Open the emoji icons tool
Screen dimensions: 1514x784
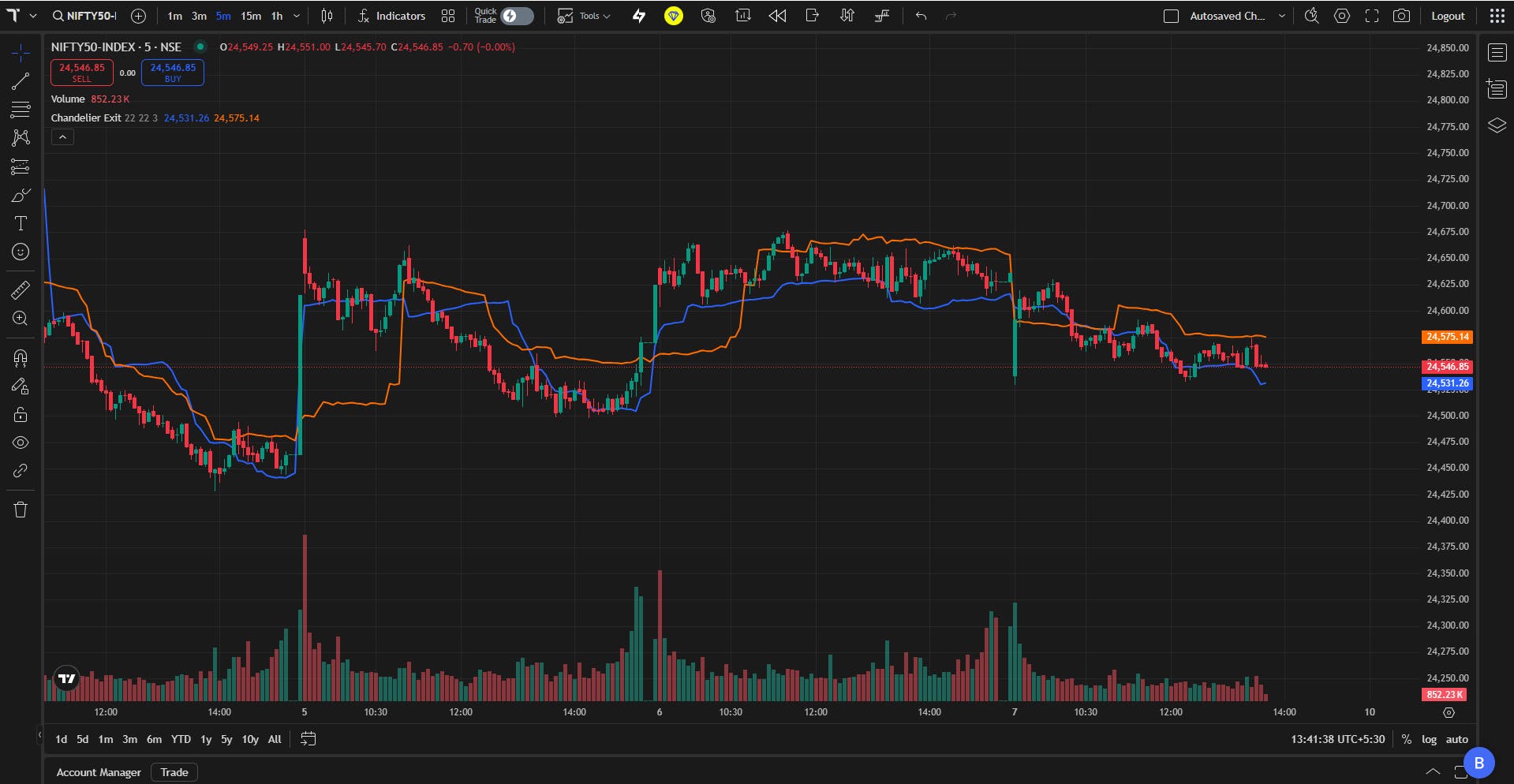tap(21, 252)
